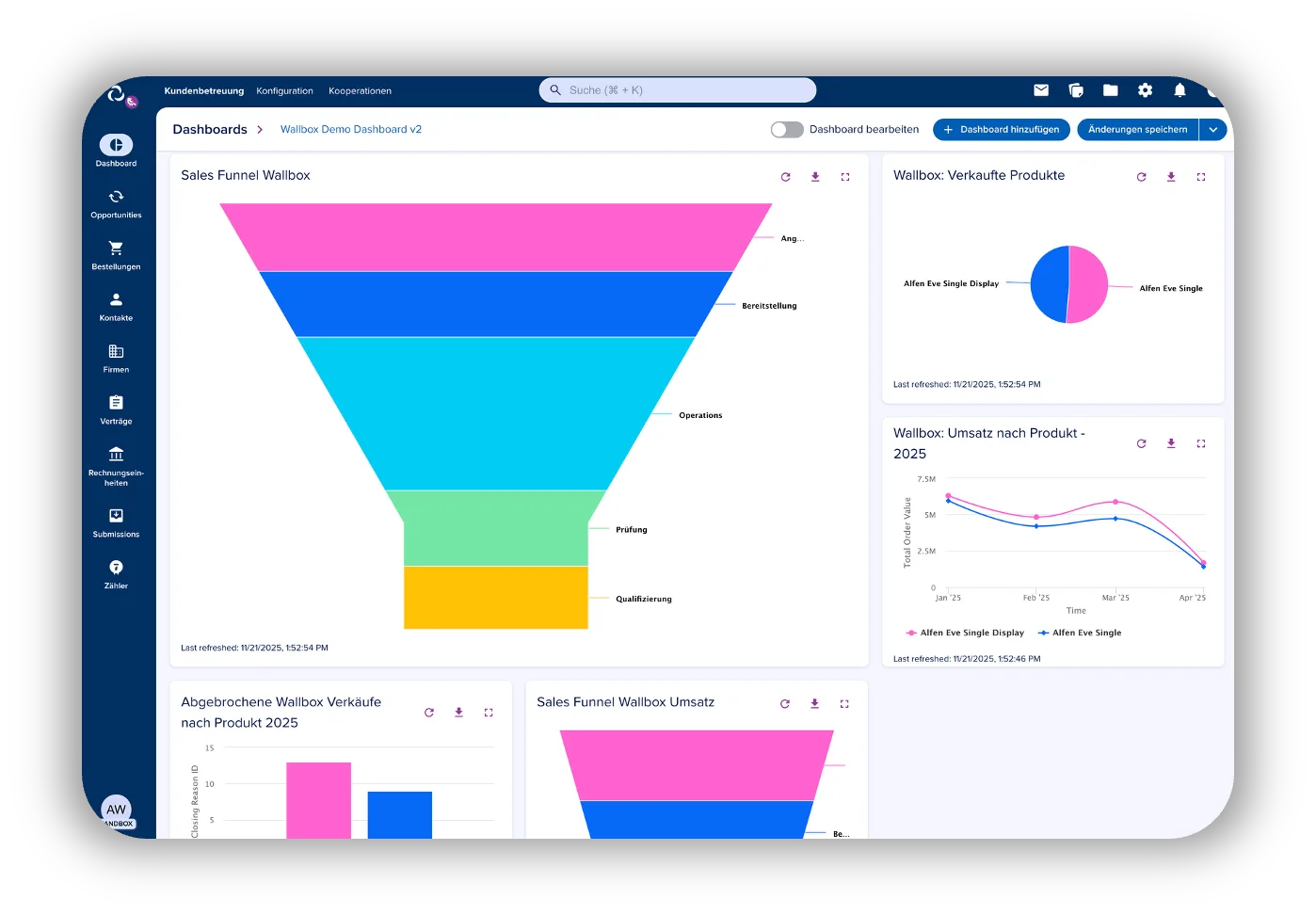Expand the breadcrumb chevron after Dashboards
1316x915 pixels.
[260, 130]
